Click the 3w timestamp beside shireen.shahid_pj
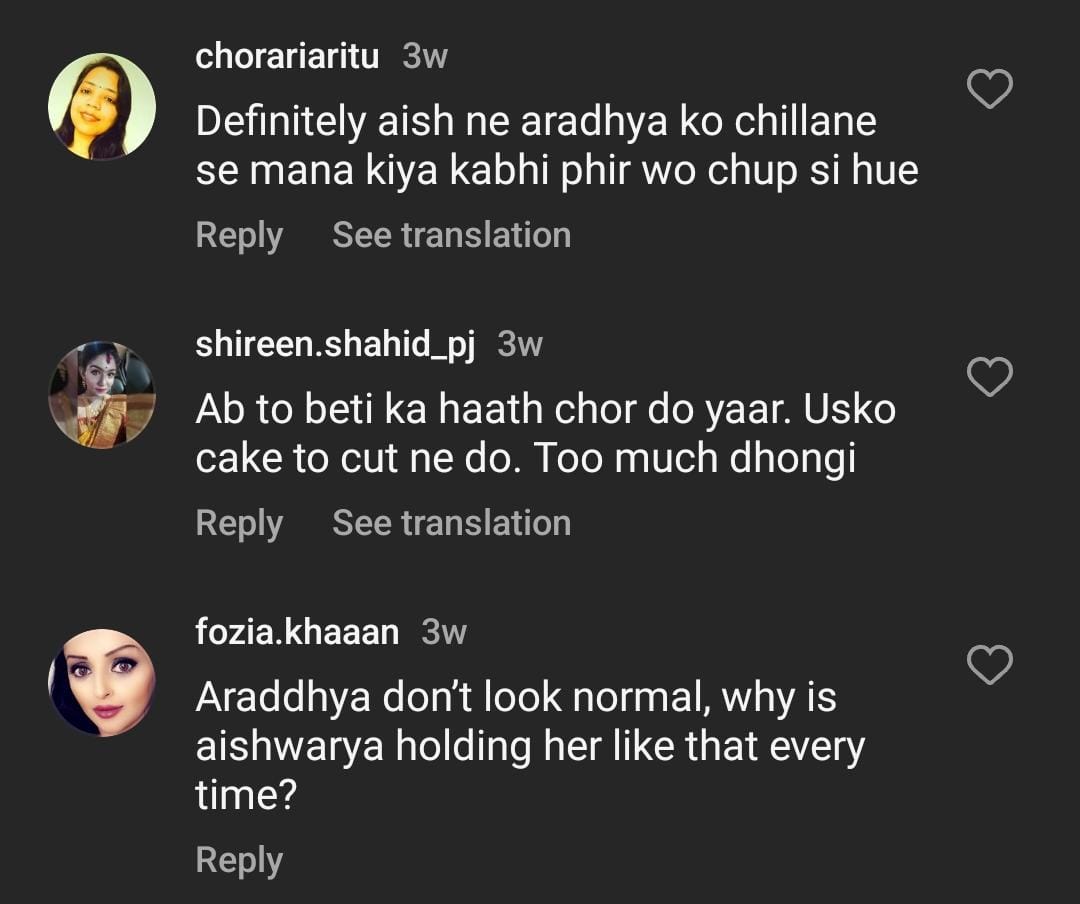Screen dimensions: 1080x904 pyautogui.click(x=520, y=345)
